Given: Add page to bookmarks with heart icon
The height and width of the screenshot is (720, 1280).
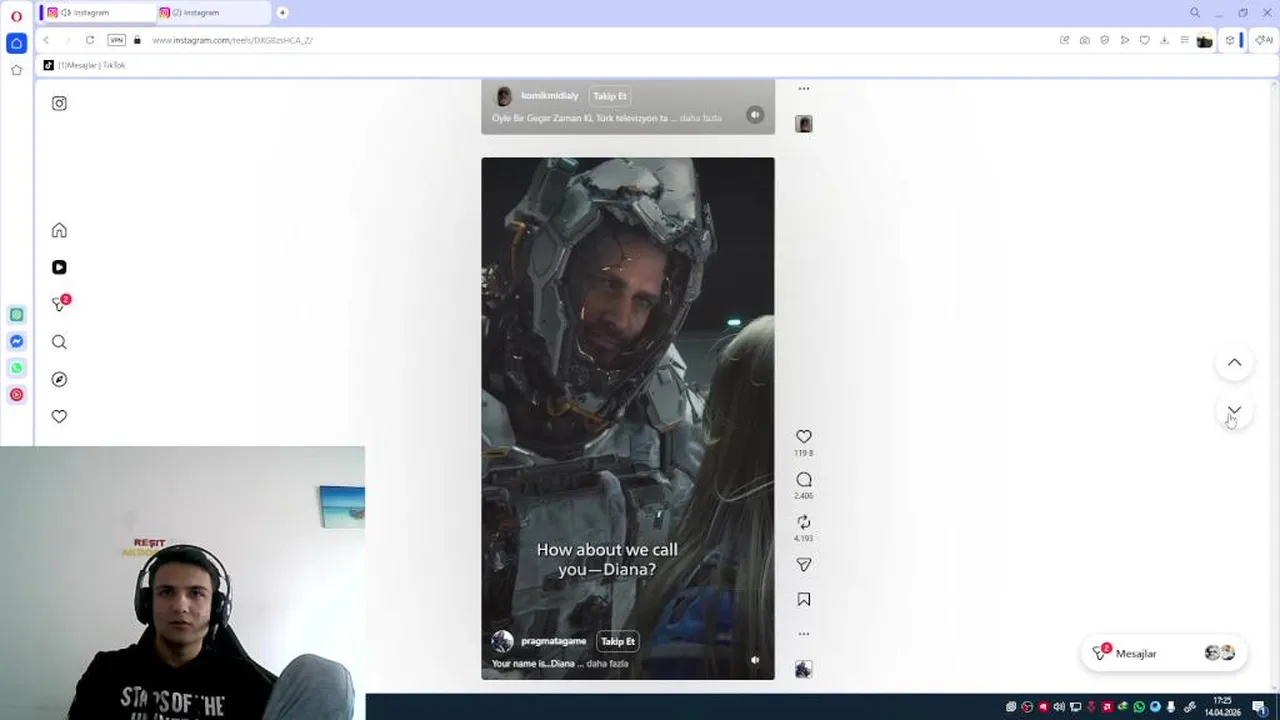Looking at the screenshot, I should pyautogui.click(x=1145, y=40).
